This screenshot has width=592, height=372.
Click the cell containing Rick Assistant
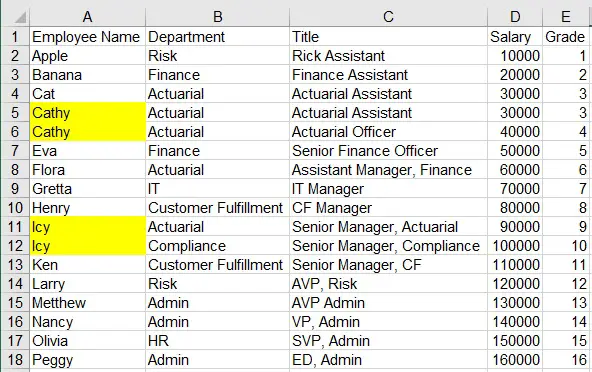click(x=388, y=56)
